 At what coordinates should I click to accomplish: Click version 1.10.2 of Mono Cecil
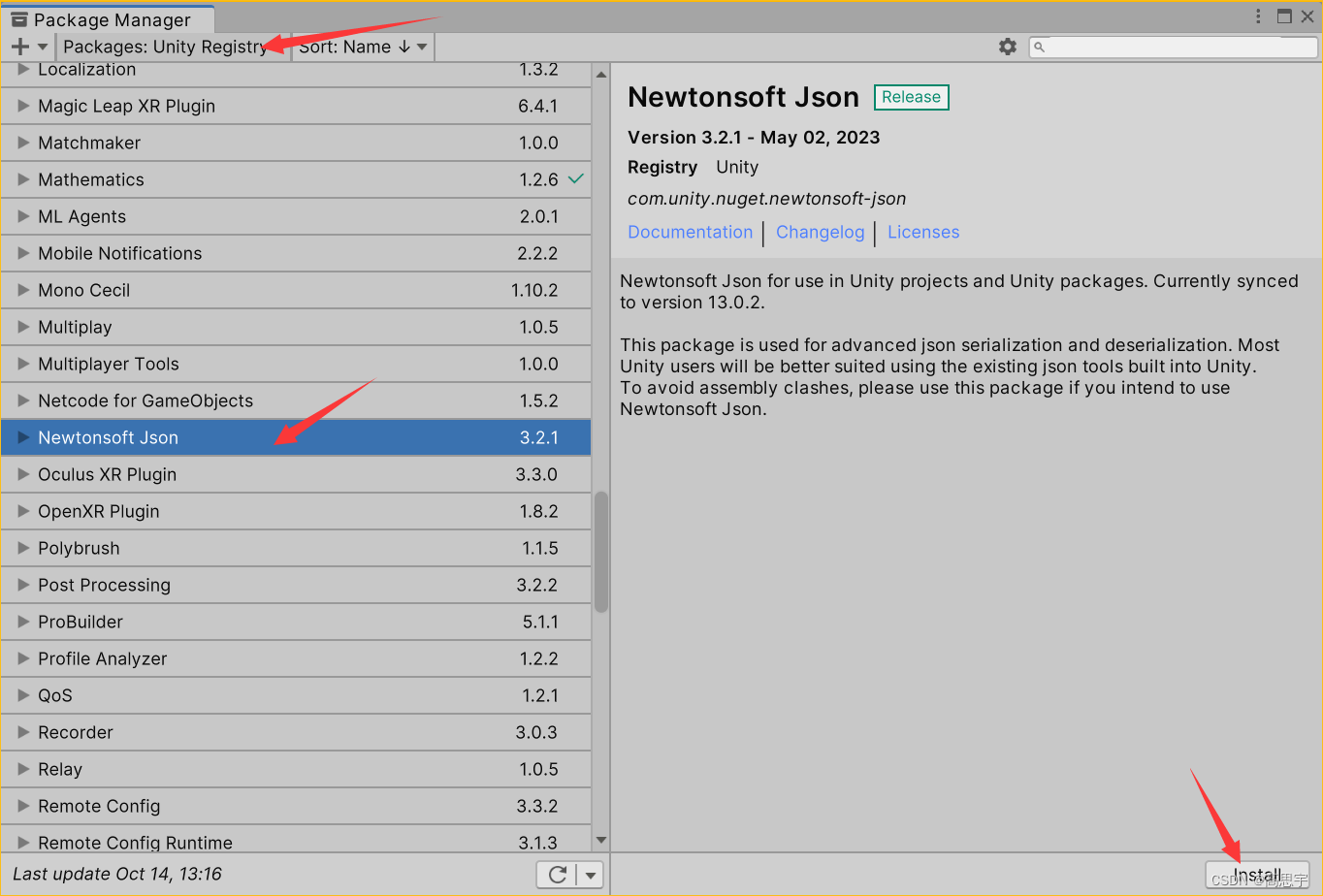[x=535, y=290]
